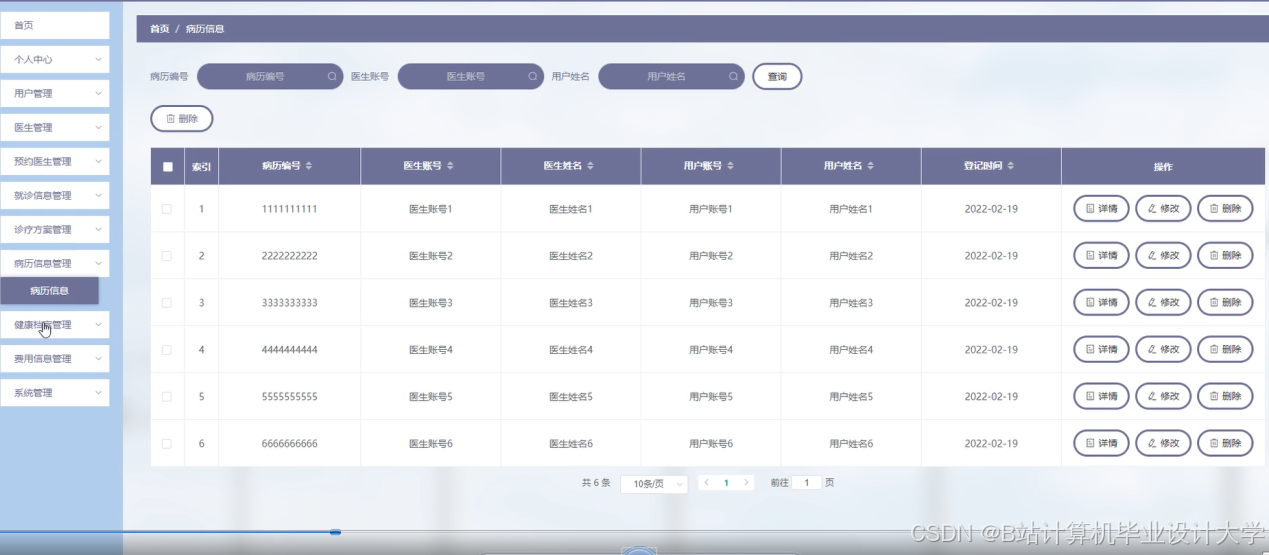Open 详情 for row 4444444444
Viewport: 1269px width, 555px height.
tap(1101, 350)
